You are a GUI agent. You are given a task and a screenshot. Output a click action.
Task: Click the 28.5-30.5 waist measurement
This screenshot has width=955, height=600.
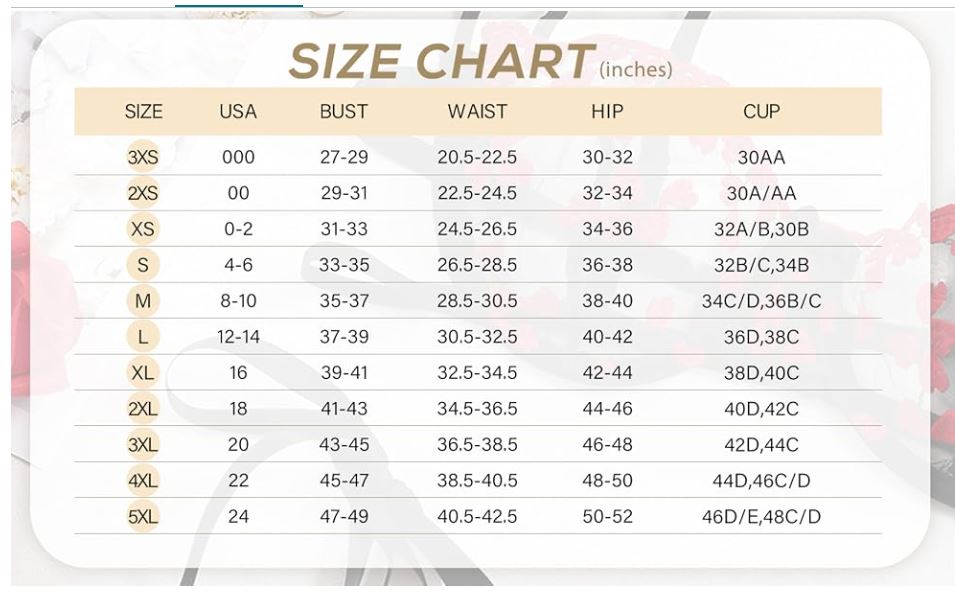(477, 301)
